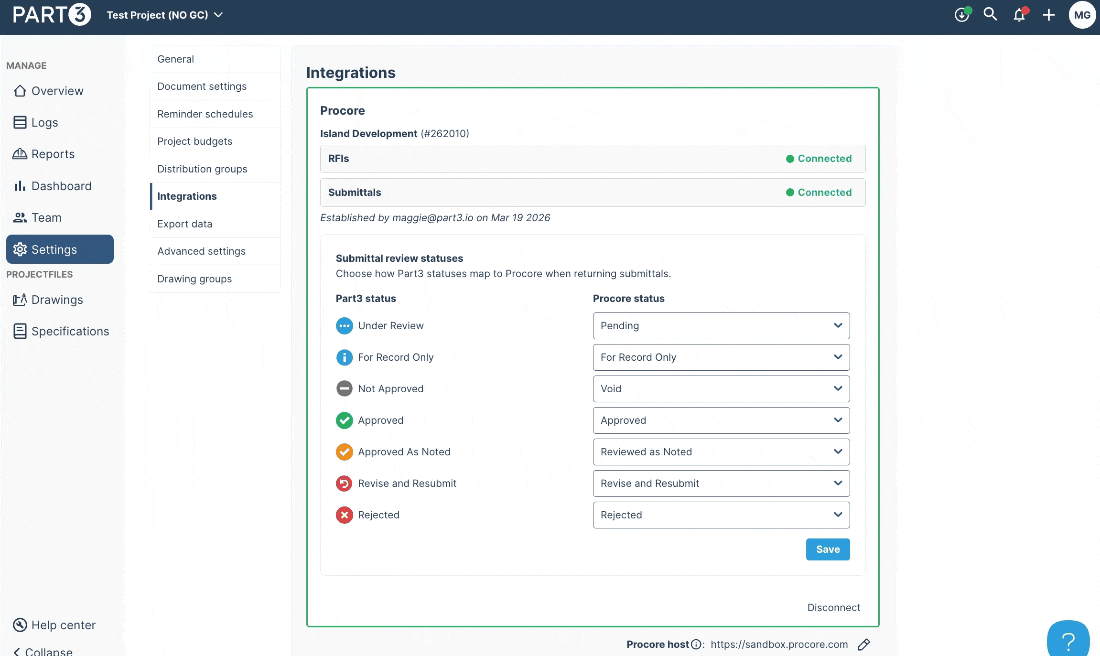1100x656 pixels.
Task: Open the search magnifier icon
Action: [x=990, y=14]
